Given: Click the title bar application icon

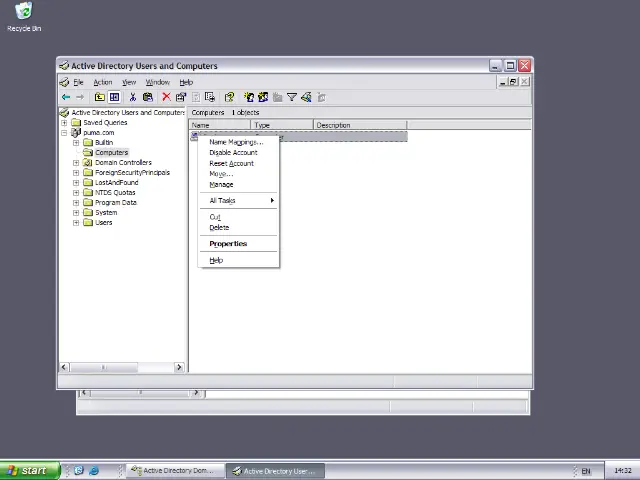Looking at the screenshot, I should coord(64,65).
